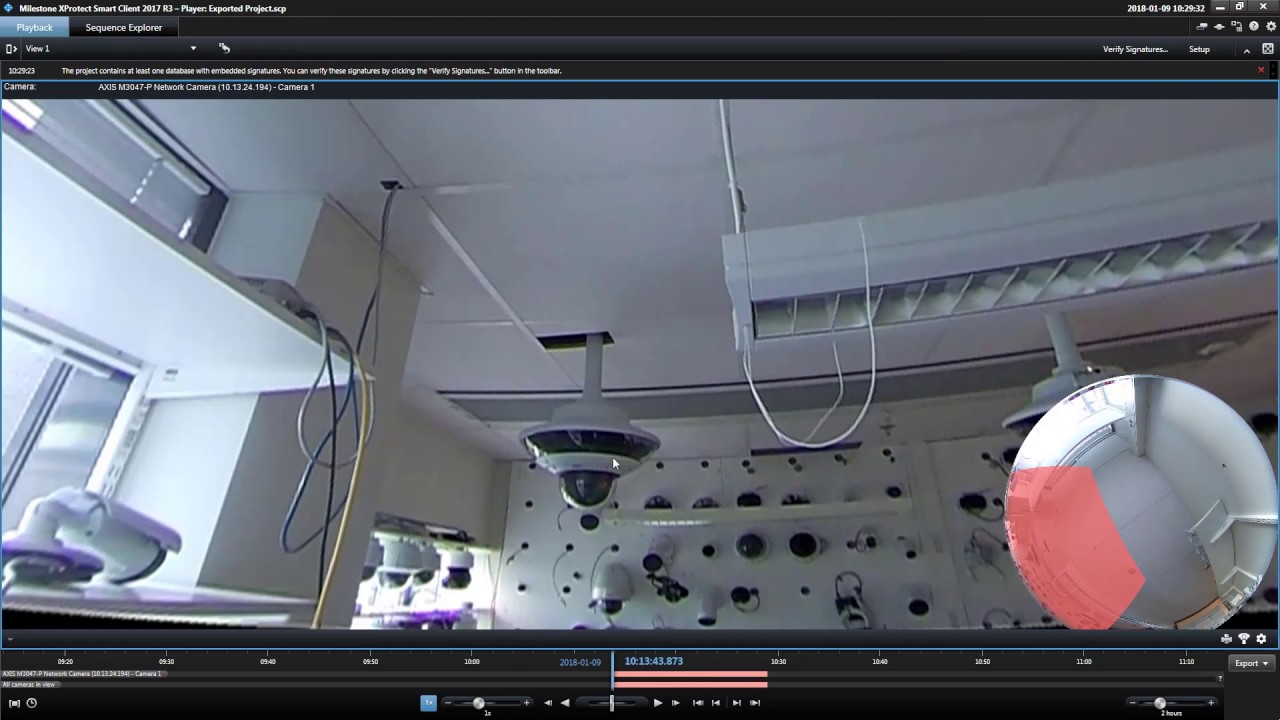1280x720 pixels.
Task: Toggle the 1x playback speed button
Action: [428, 703]
